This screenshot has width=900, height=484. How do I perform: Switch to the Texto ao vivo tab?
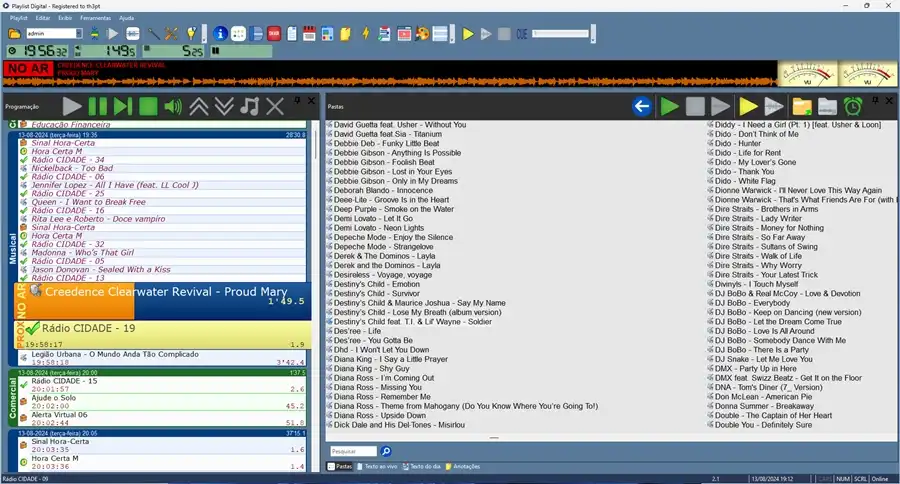377,467
